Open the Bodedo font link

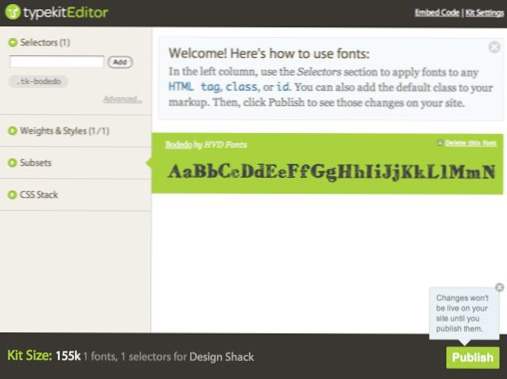[x=179, y=145]
